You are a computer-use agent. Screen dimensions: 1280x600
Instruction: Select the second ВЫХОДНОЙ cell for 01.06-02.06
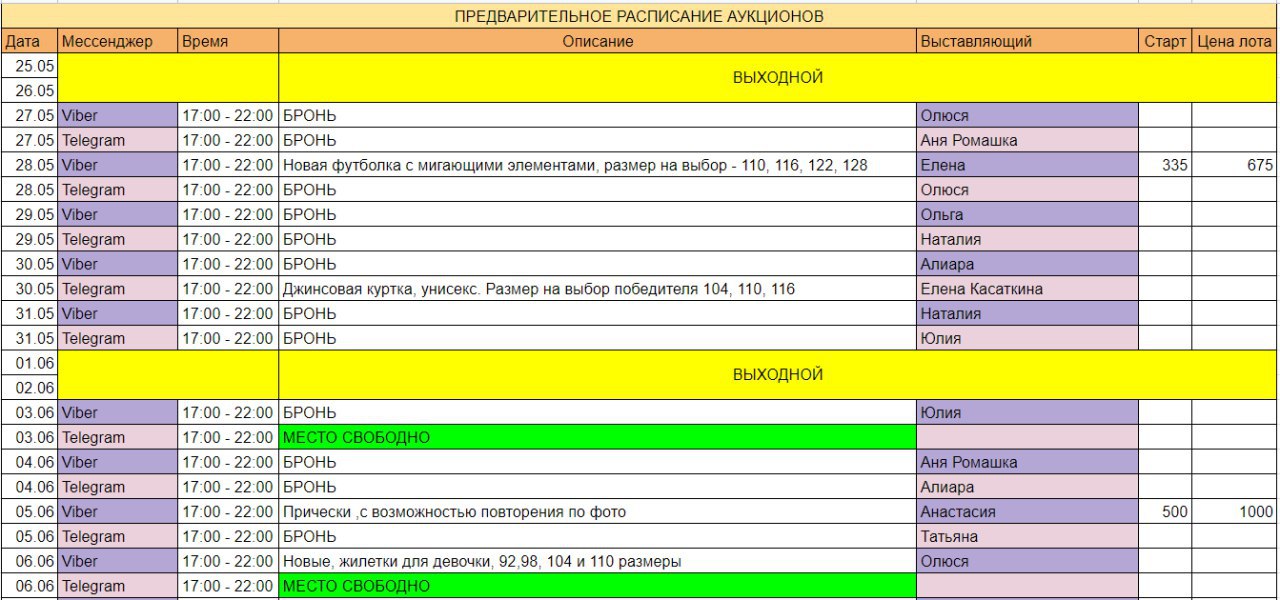778,375
